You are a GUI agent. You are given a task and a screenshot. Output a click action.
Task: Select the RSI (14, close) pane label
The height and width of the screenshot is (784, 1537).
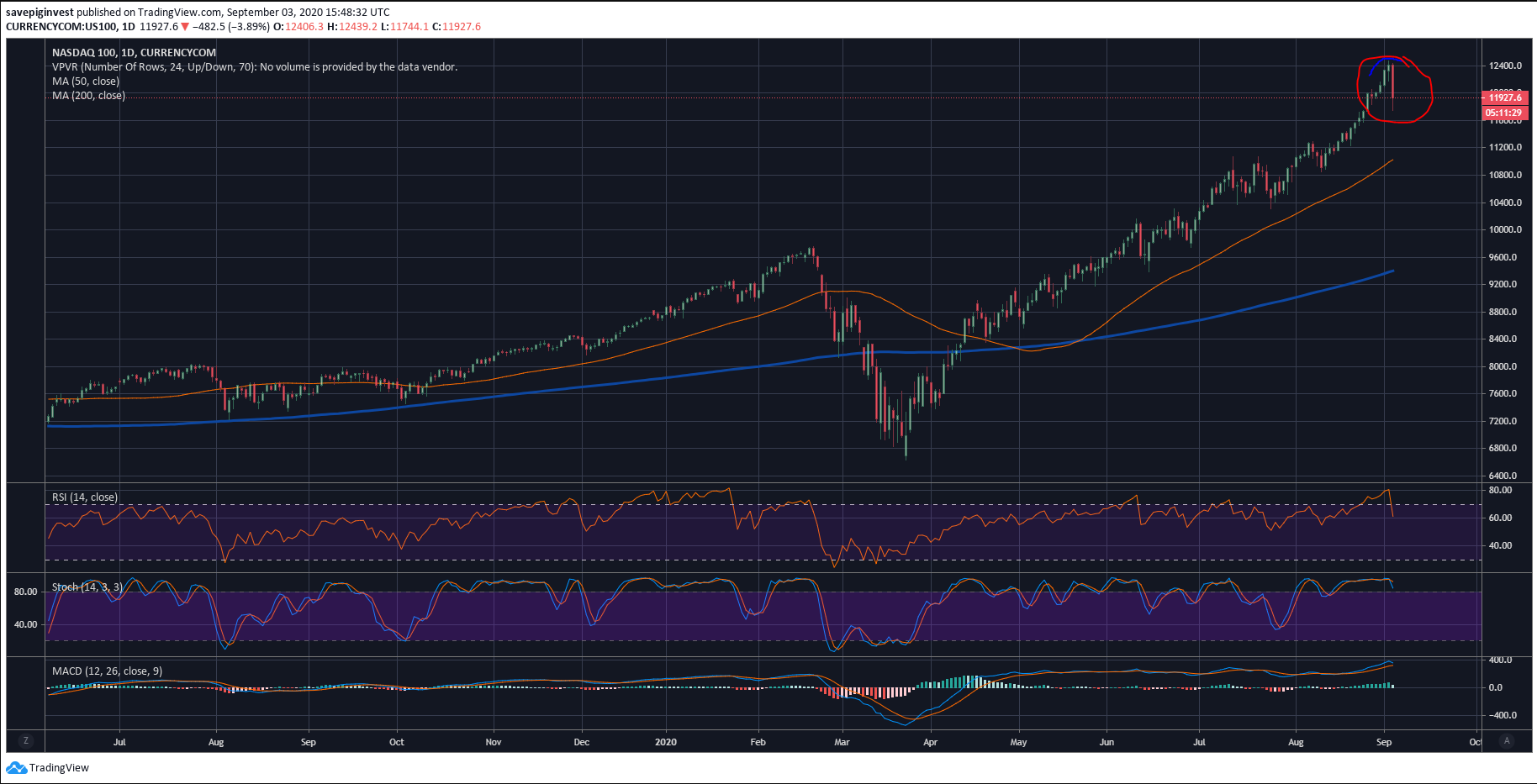[x=85, y=497]
